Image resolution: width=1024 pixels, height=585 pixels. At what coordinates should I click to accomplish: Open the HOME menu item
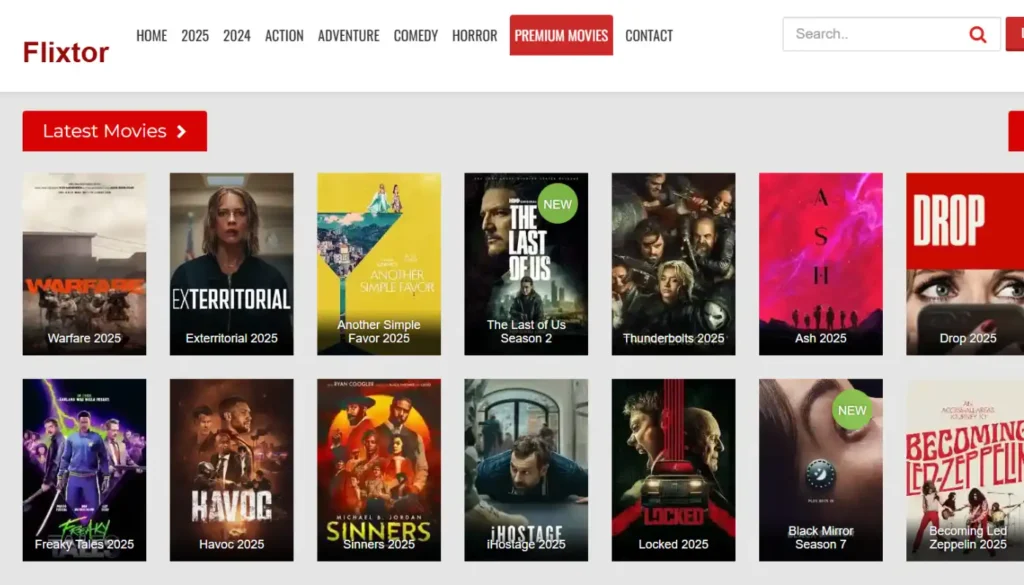[x=152, y=35]
